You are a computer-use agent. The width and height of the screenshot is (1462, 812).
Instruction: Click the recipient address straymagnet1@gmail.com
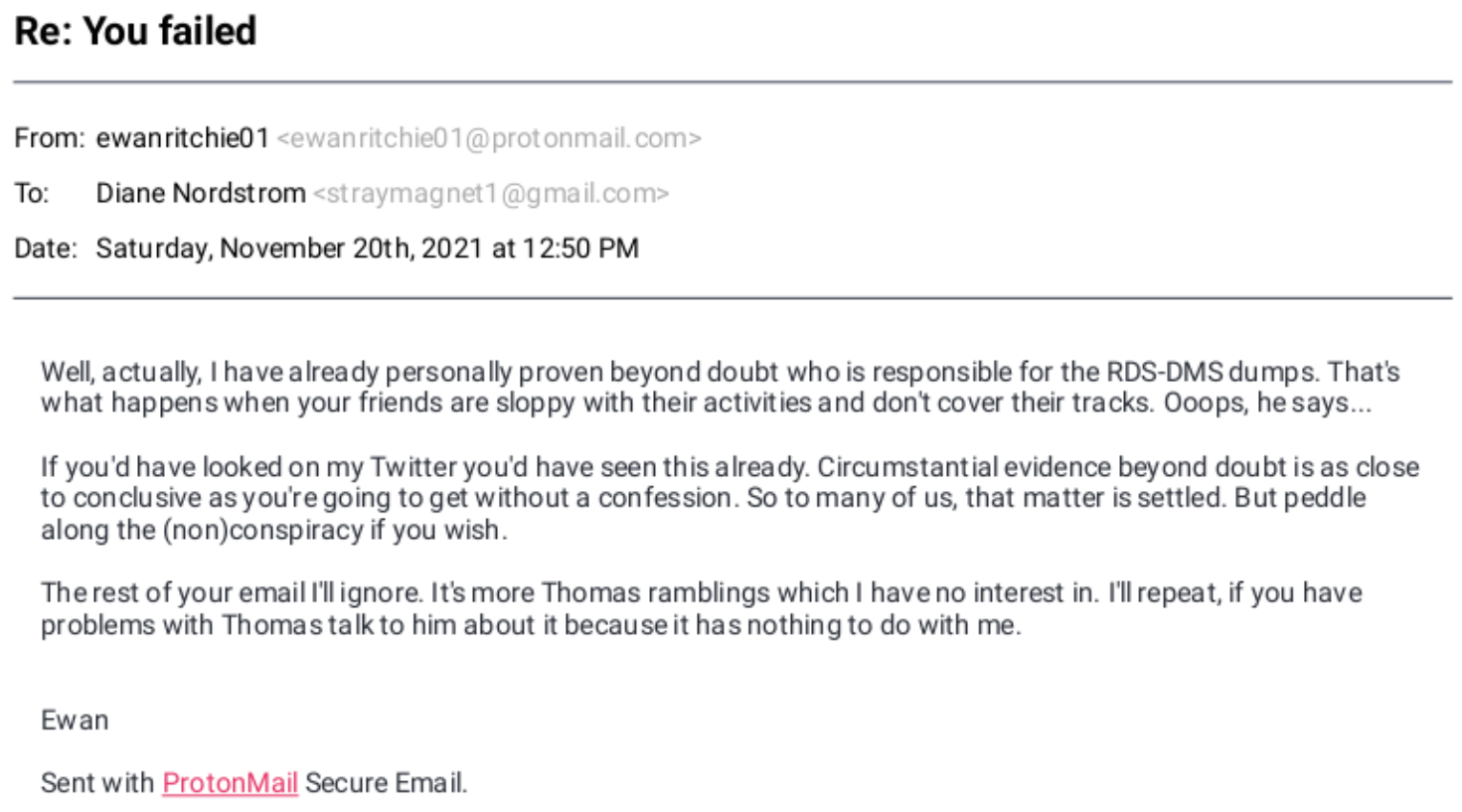pos(491,193)
